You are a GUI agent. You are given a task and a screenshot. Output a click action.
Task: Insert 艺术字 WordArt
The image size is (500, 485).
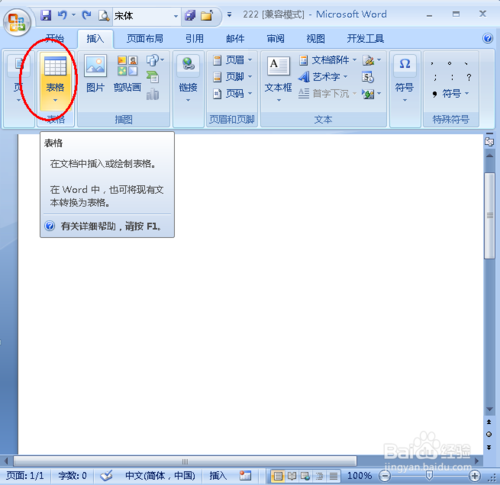pos(323,77)
